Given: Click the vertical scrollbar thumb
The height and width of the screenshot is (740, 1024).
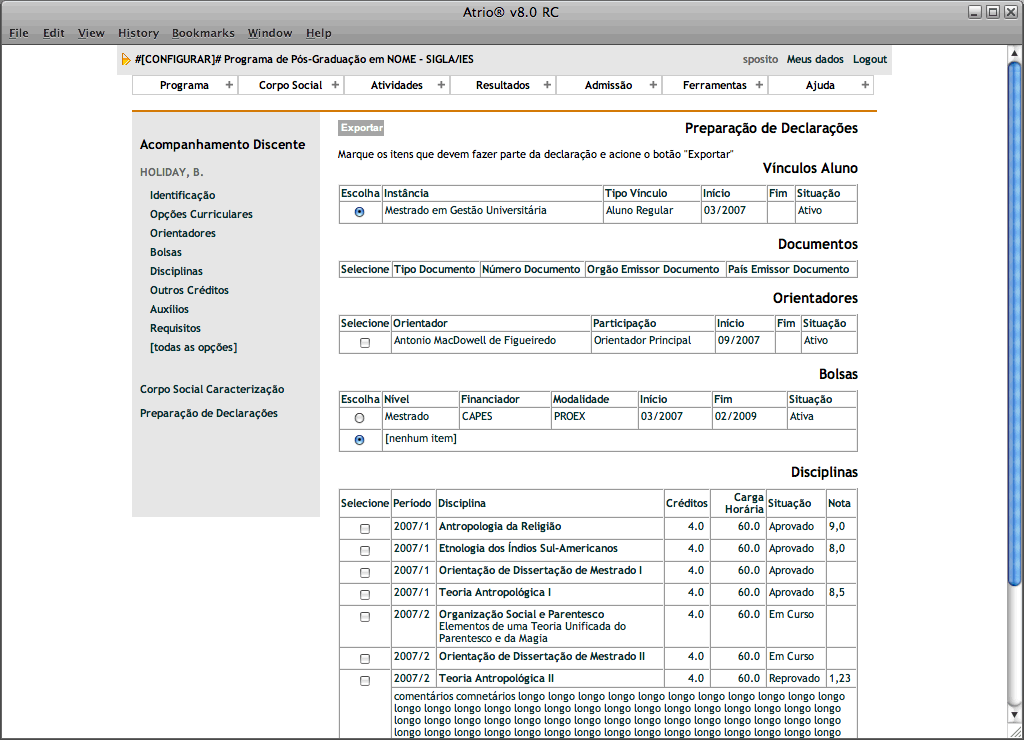Looking at the screenshot, I should (x=1015, y=320).
